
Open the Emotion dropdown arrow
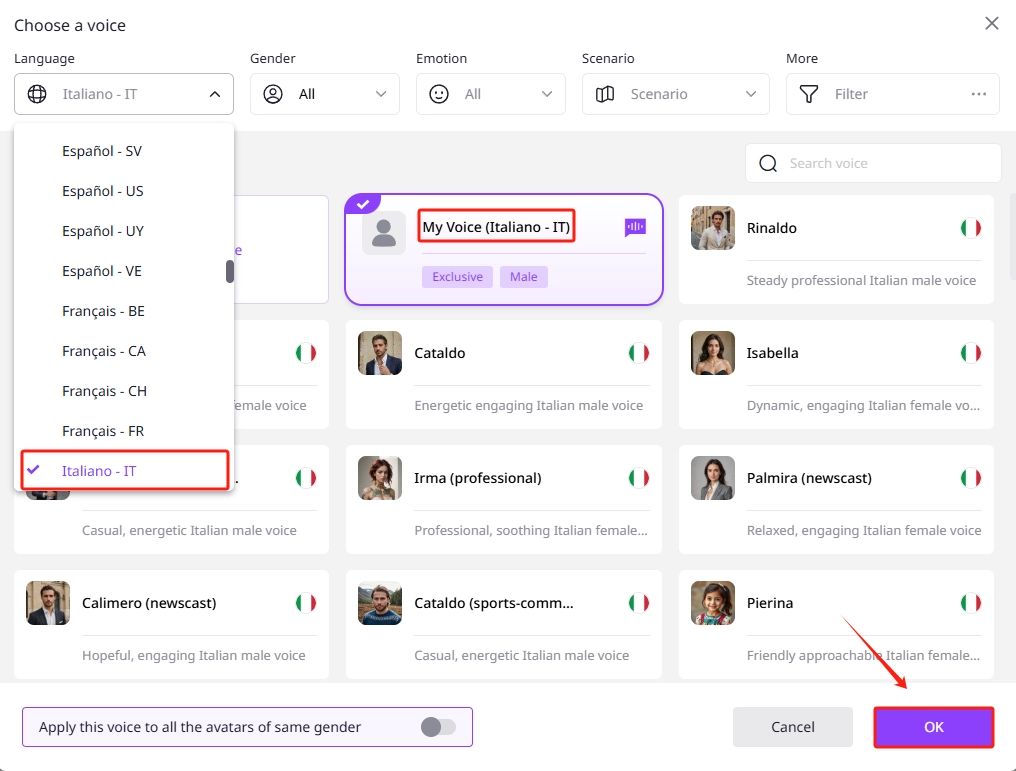(546, 94)
